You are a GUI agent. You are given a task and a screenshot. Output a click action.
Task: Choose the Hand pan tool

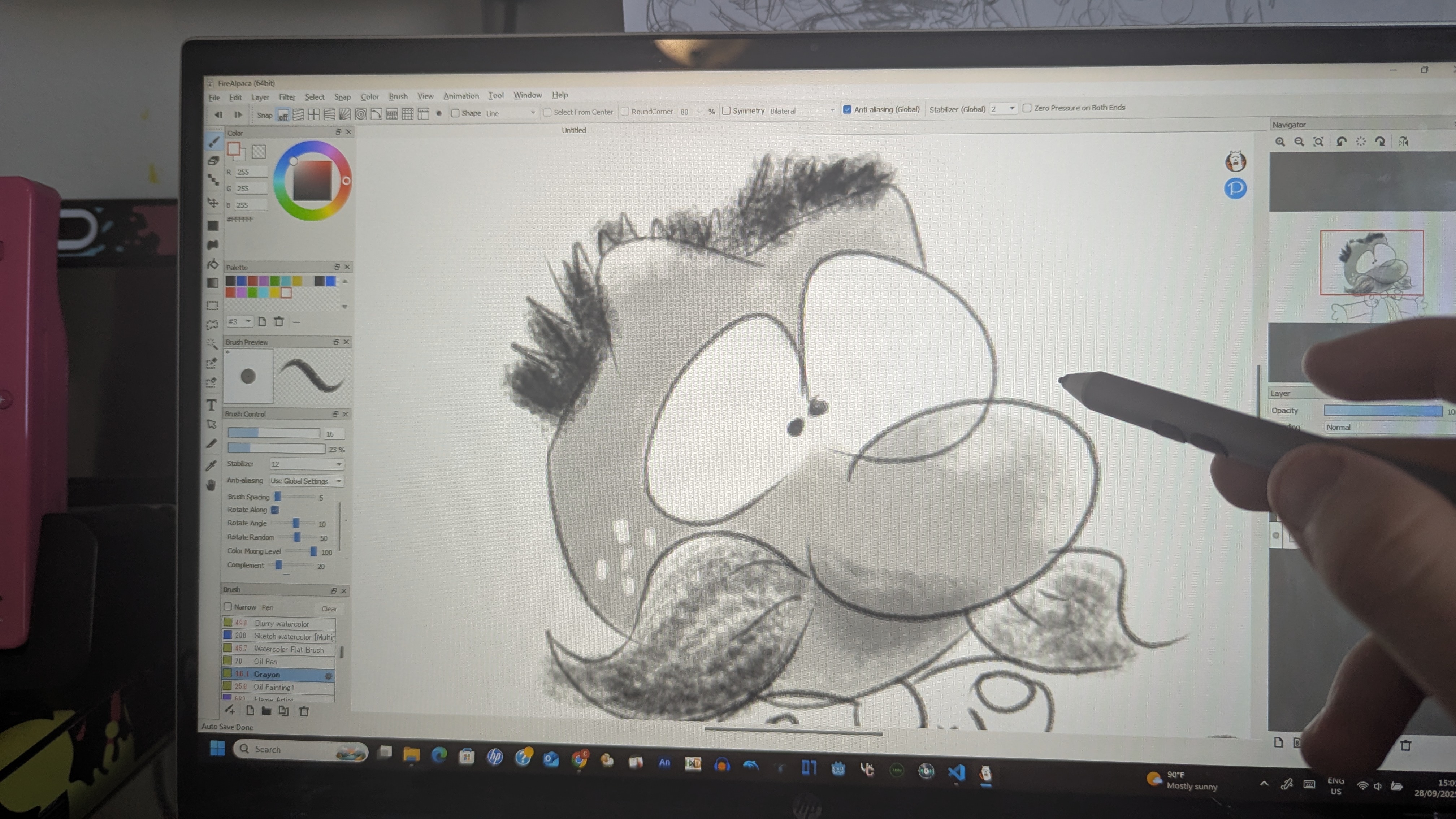point(211,485)
